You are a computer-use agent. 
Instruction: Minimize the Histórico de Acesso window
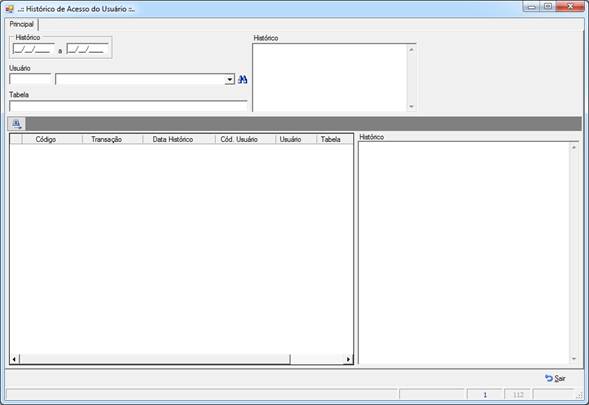pyautogui.click(x=531, y=6)
